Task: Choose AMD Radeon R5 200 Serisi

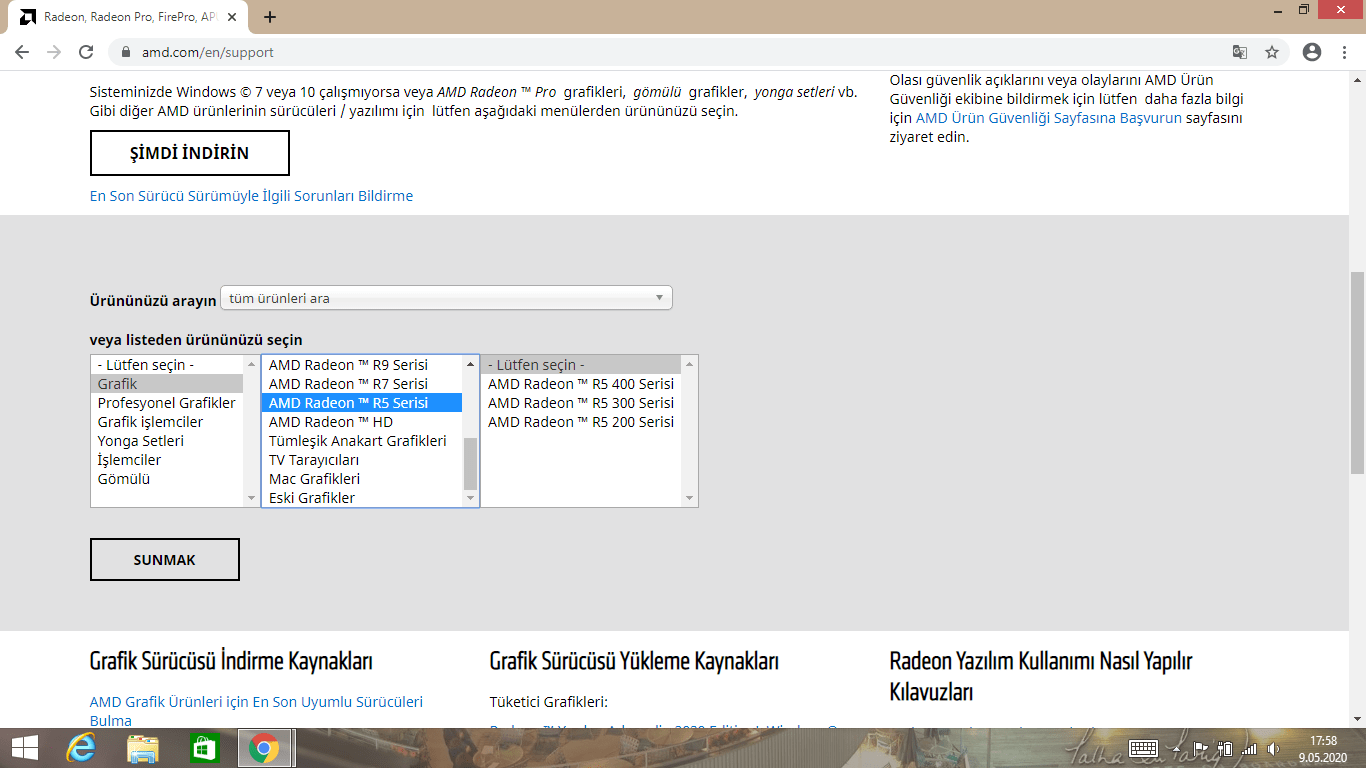Action: click(x=581, y=422)
